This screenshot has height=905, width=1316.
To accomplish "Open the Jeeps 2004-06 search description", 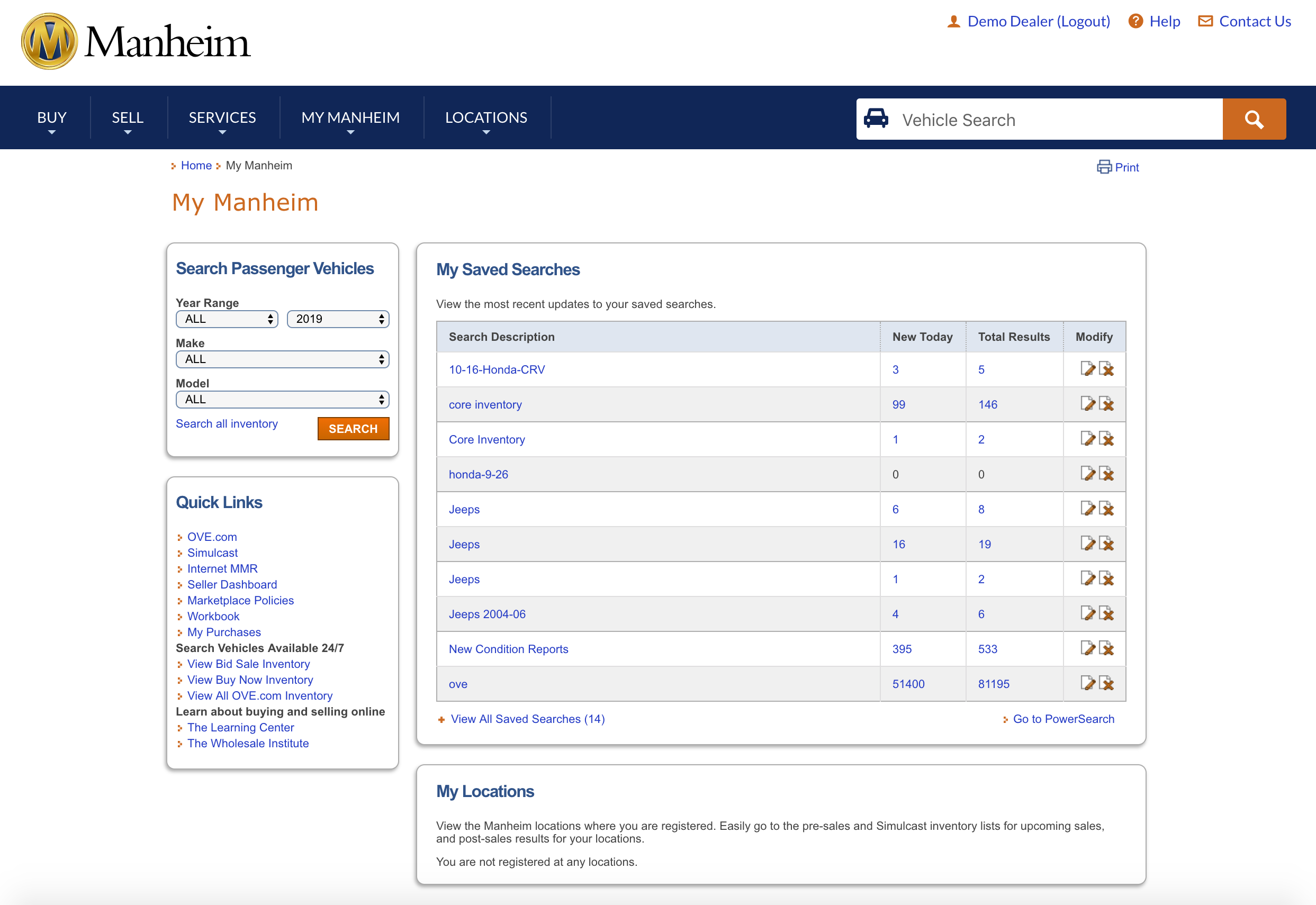I will (x=487, y=613).
